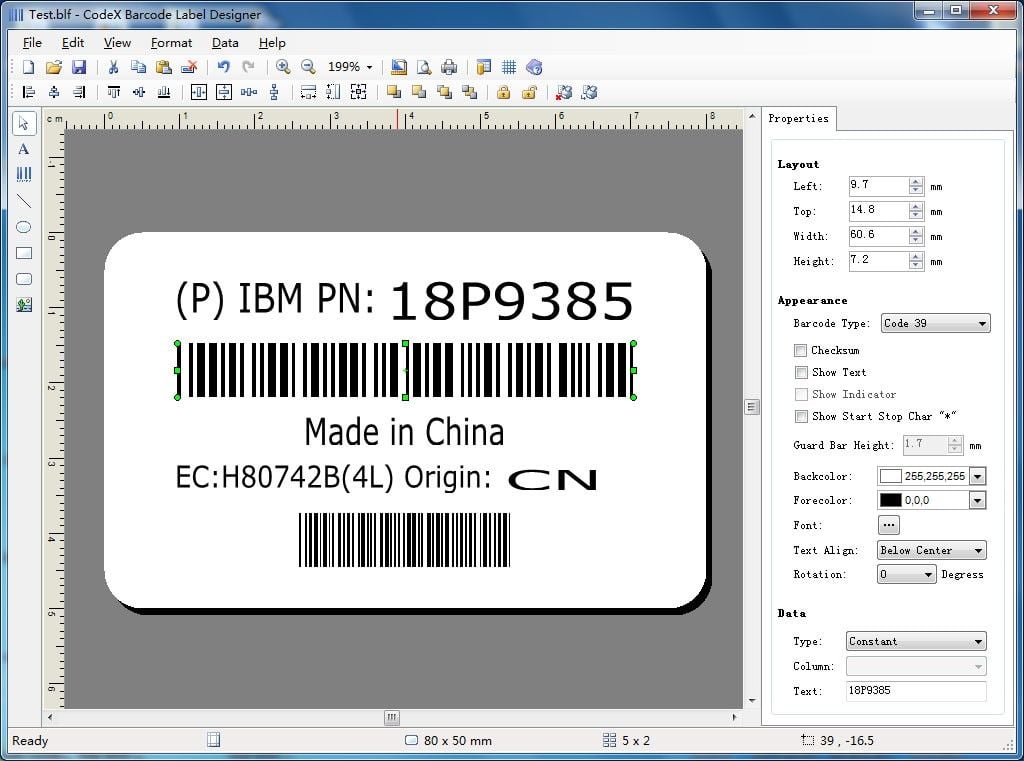Delete the selected object
Screen dimensions: 1024x761
[189, 67]
